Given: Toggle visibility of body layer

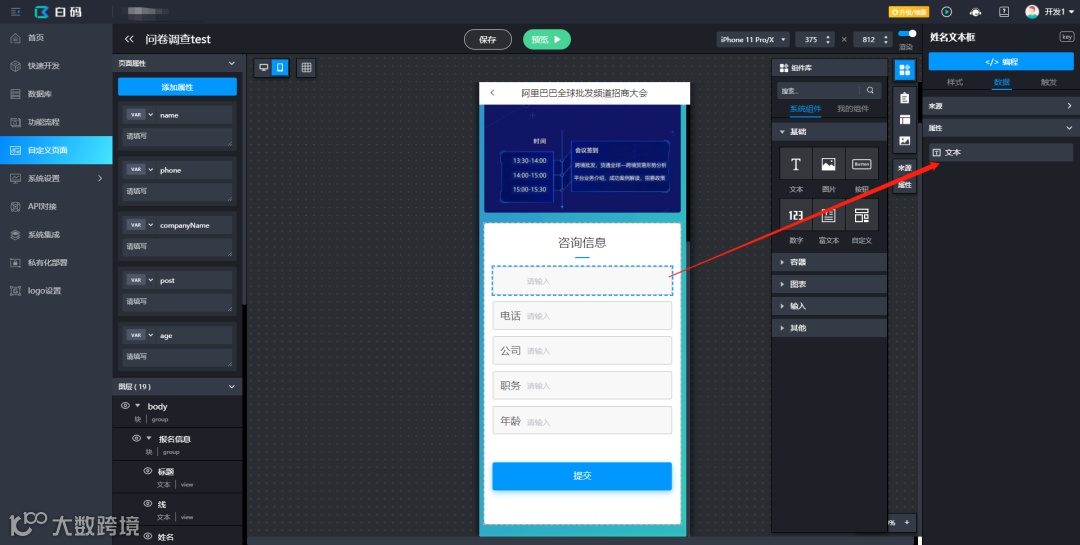Looking at the screenshot, I should tap(125, 406).
